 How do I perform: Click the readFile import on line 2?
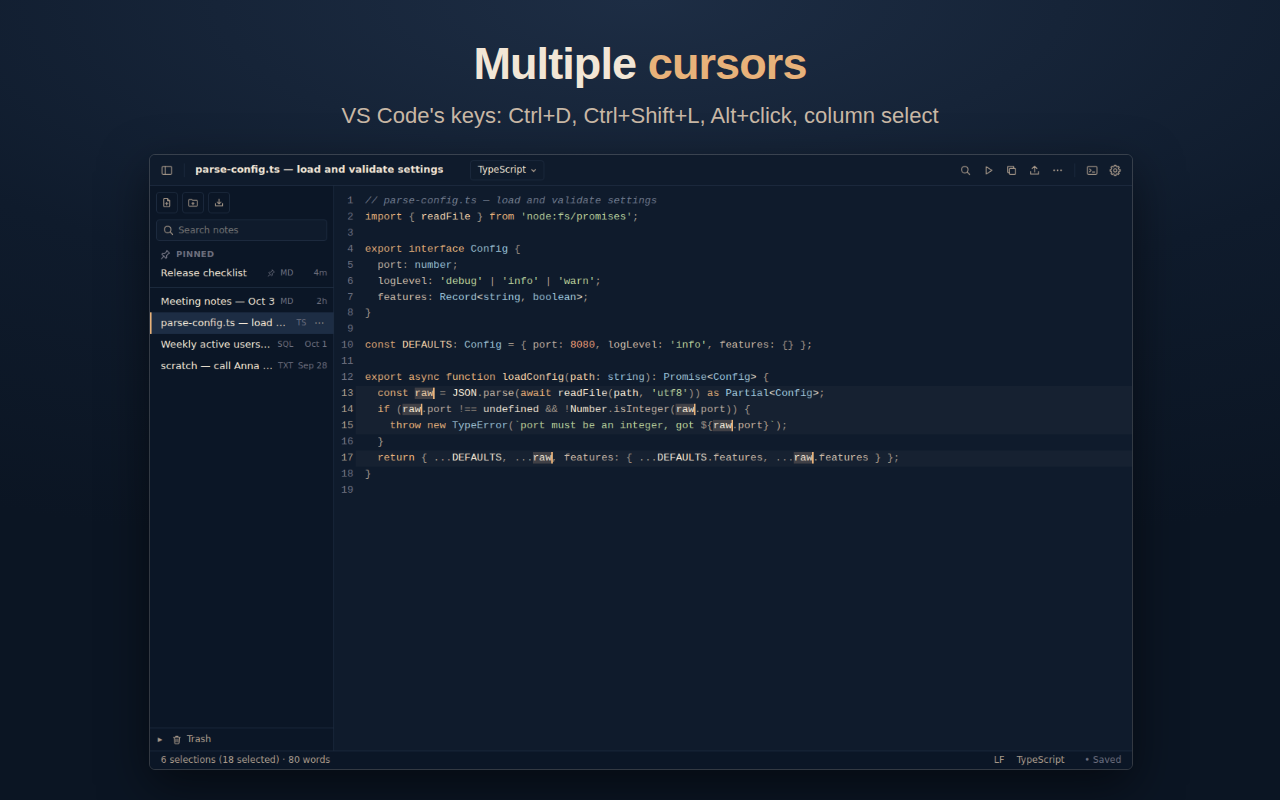coord(445,217)
